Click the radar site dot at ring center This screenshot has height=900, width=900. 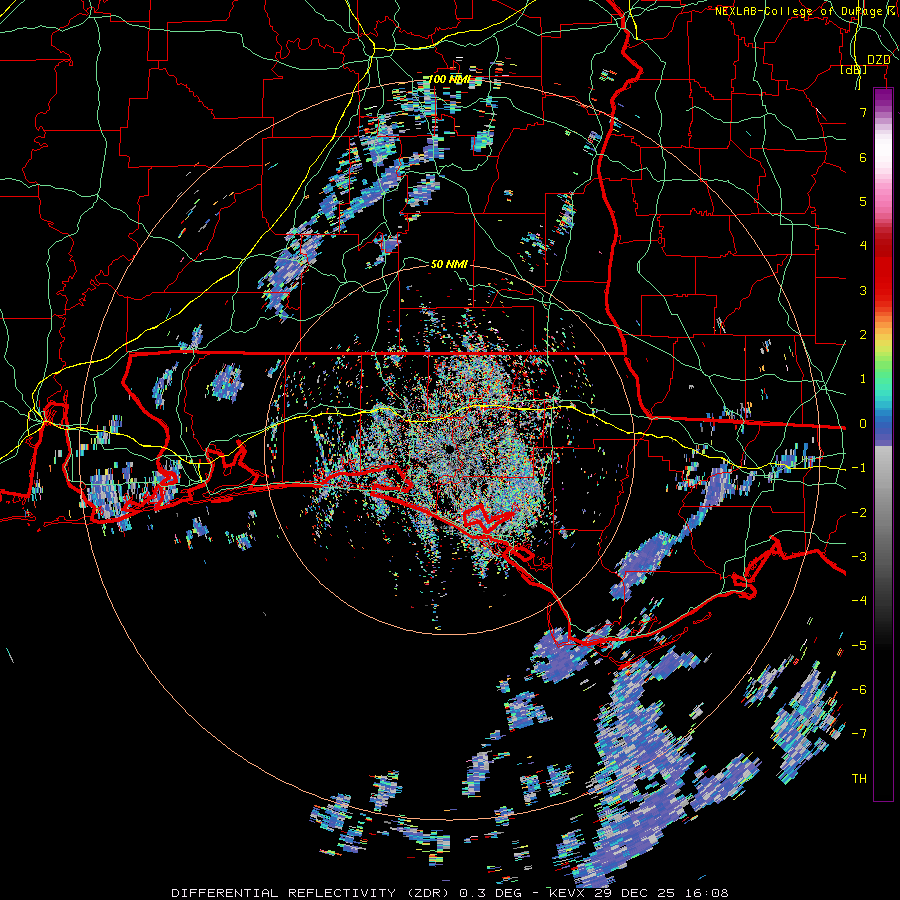pos(449,449)
